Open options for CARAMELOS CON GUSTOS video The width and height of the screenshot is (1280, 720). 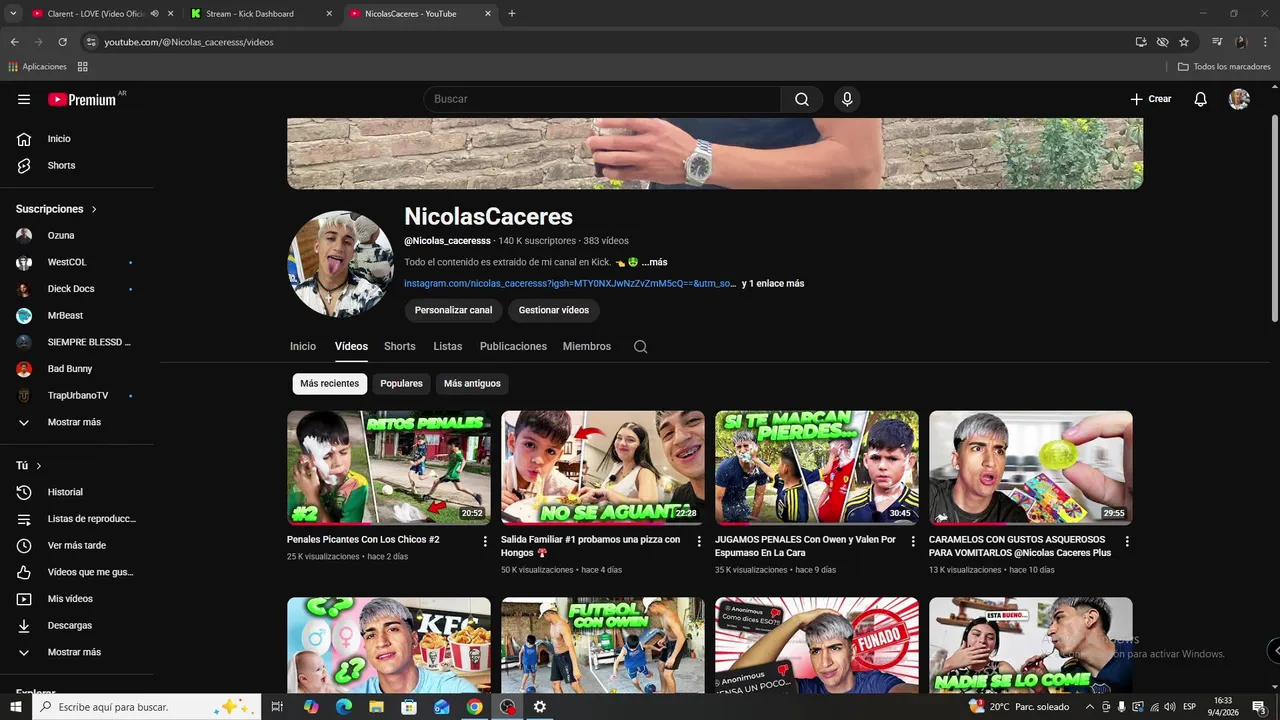[1127, 541]
